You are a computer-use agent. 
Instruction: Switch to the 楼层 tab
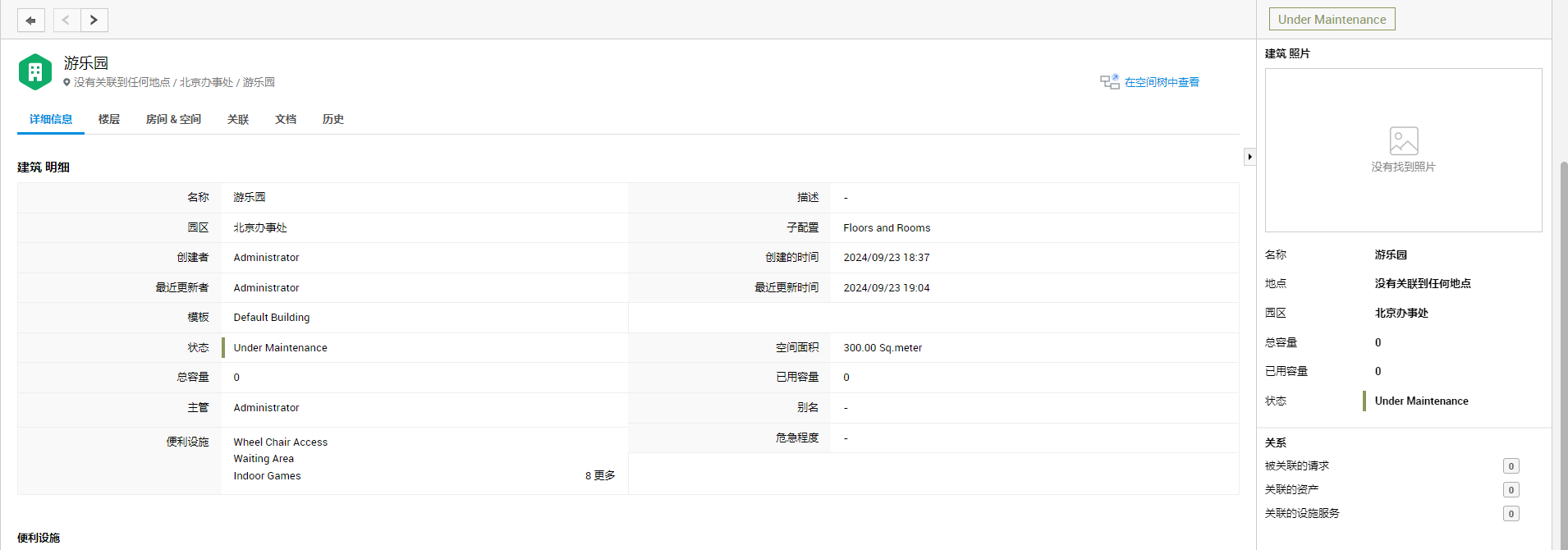coord(109,120)
